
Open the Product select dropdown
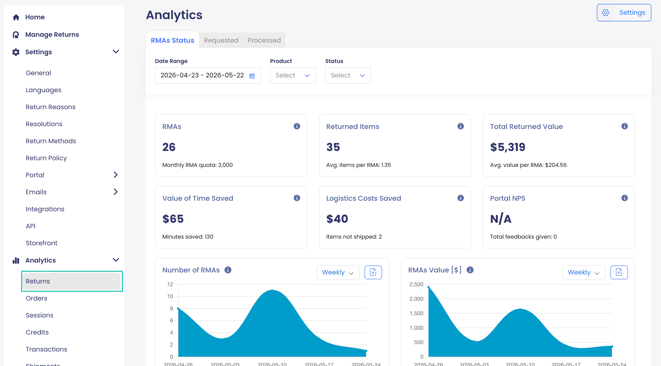point(293,75)
